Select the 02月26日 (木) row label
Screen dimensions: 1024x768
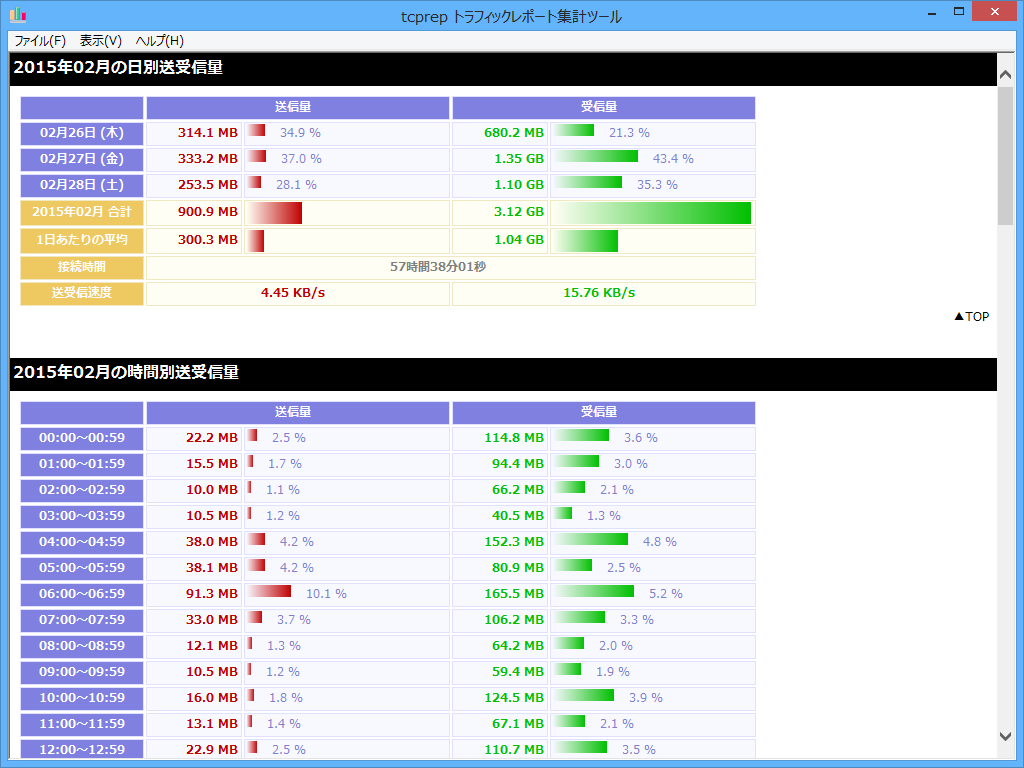pos(80,132)
